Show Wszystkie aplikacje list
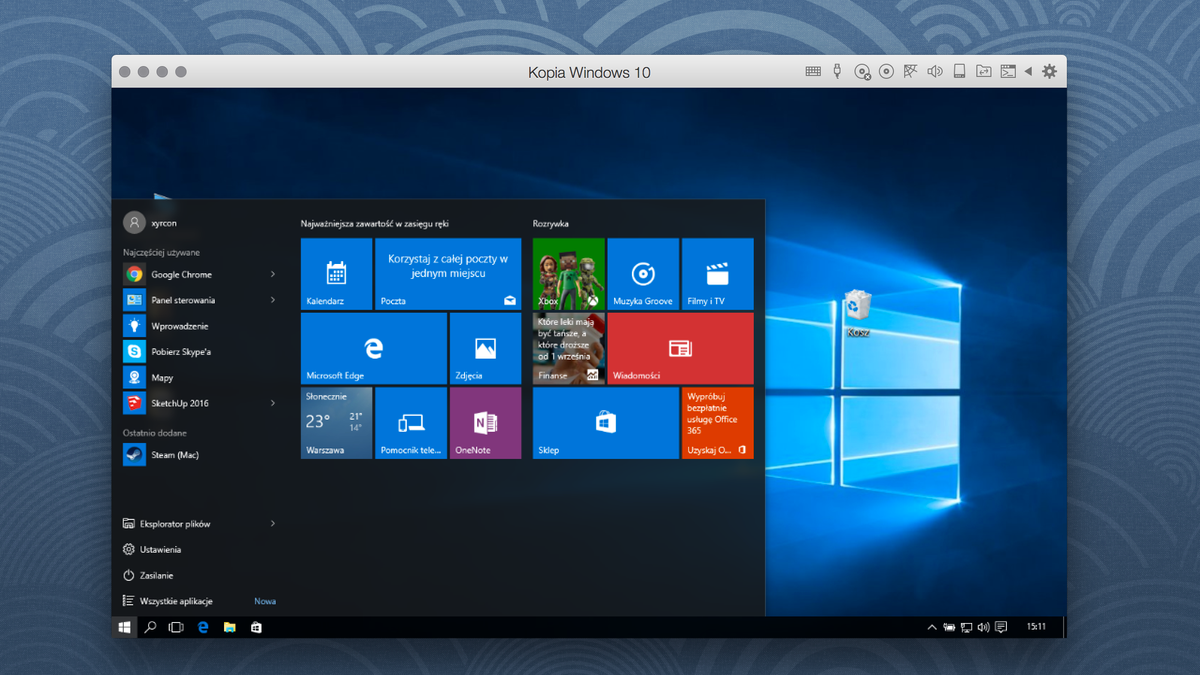Screen dimensions: 1200x675 (x=176, y=601)
